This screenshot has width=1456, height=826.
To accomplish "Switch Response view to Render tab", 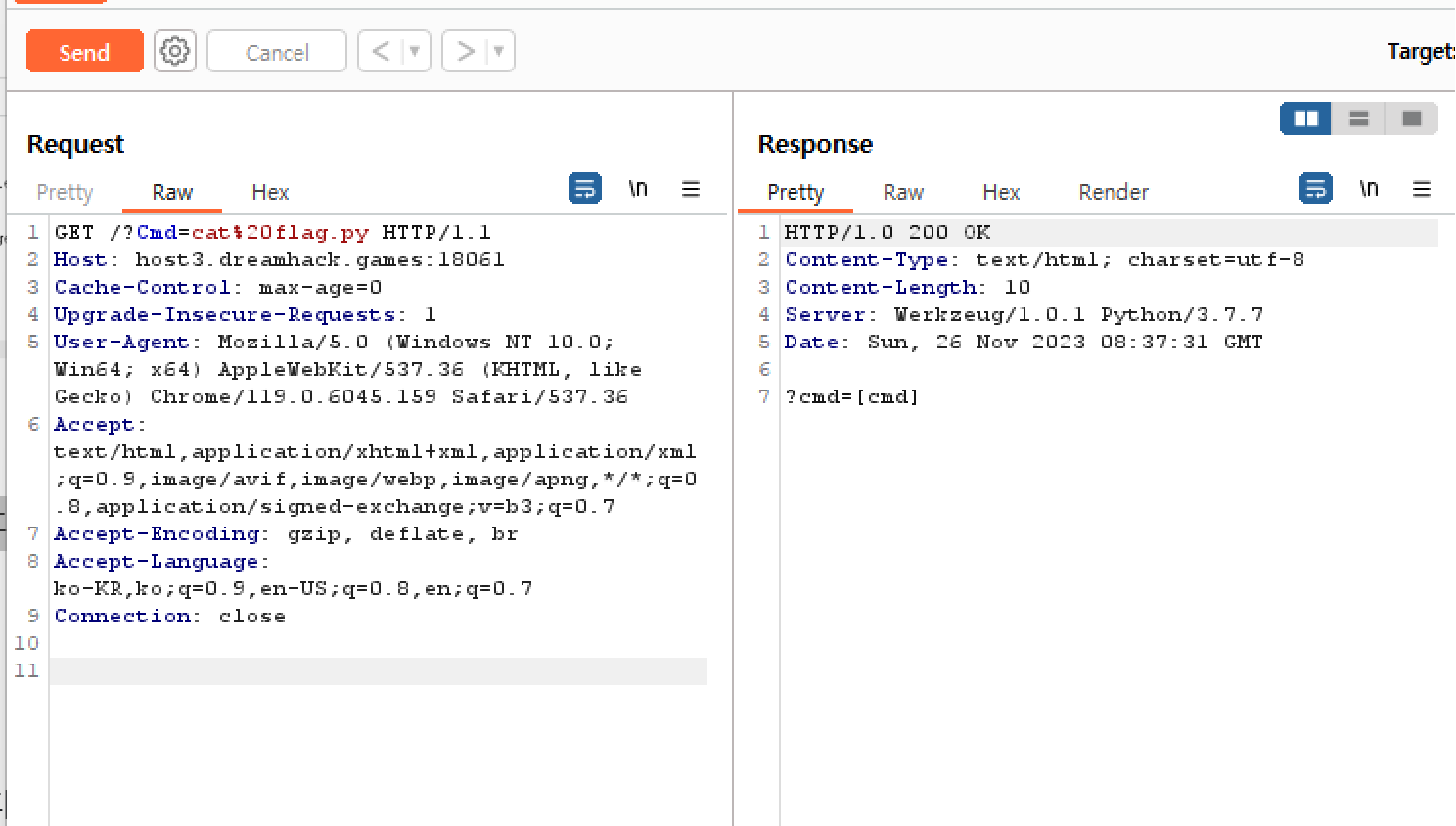I will point(1114,192).
